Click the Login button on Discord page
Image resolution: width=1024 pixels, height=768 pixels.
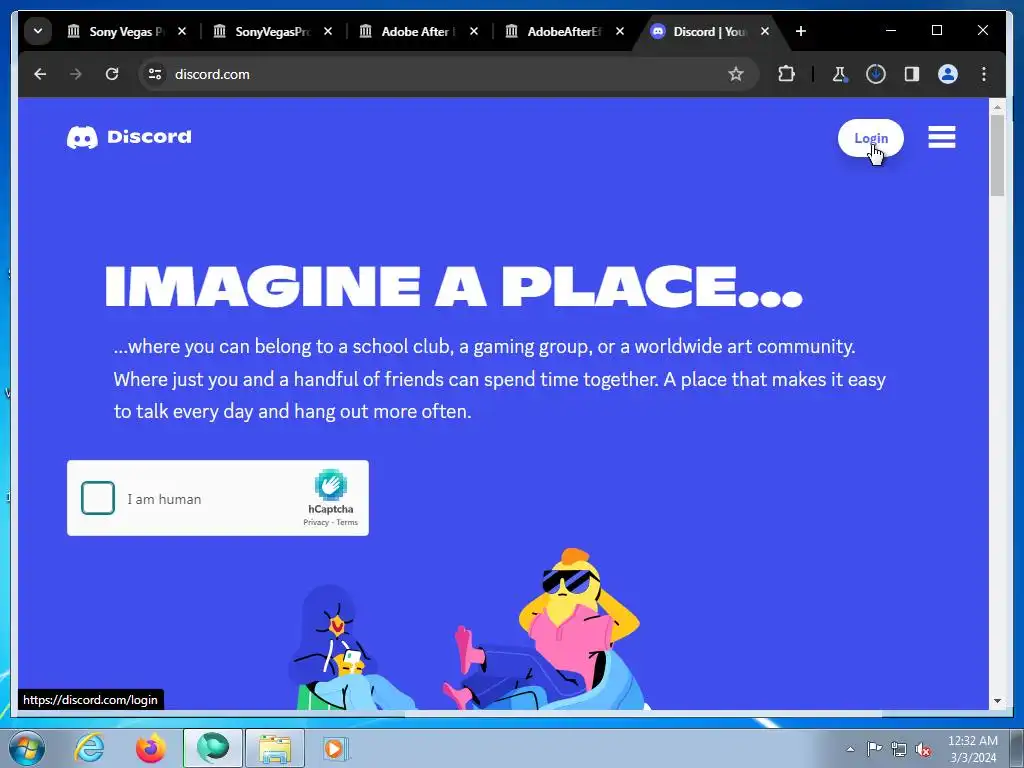[871, 138]
